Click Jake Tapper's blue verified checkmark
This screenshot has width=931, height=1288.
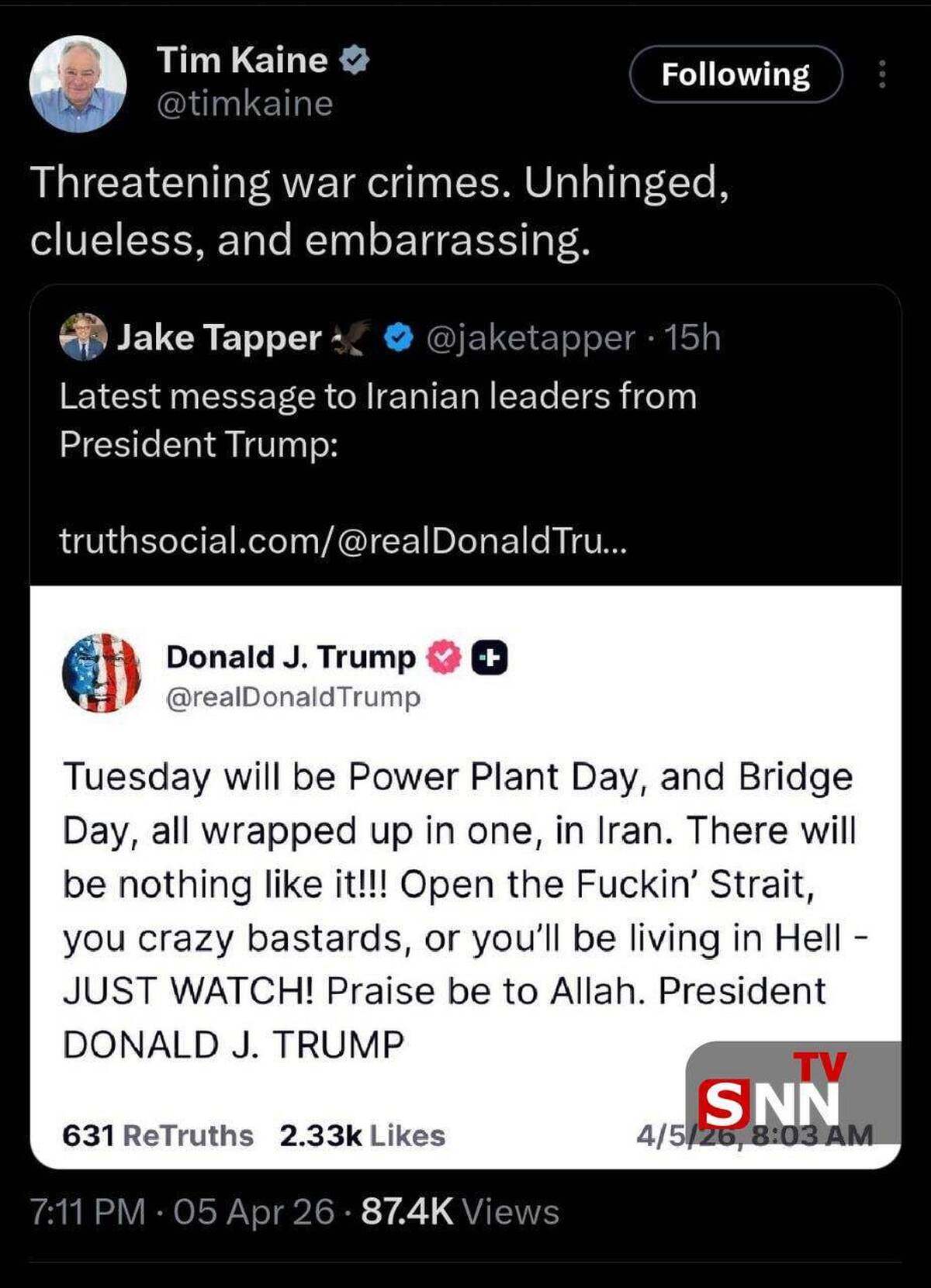(x=398, y=337)
